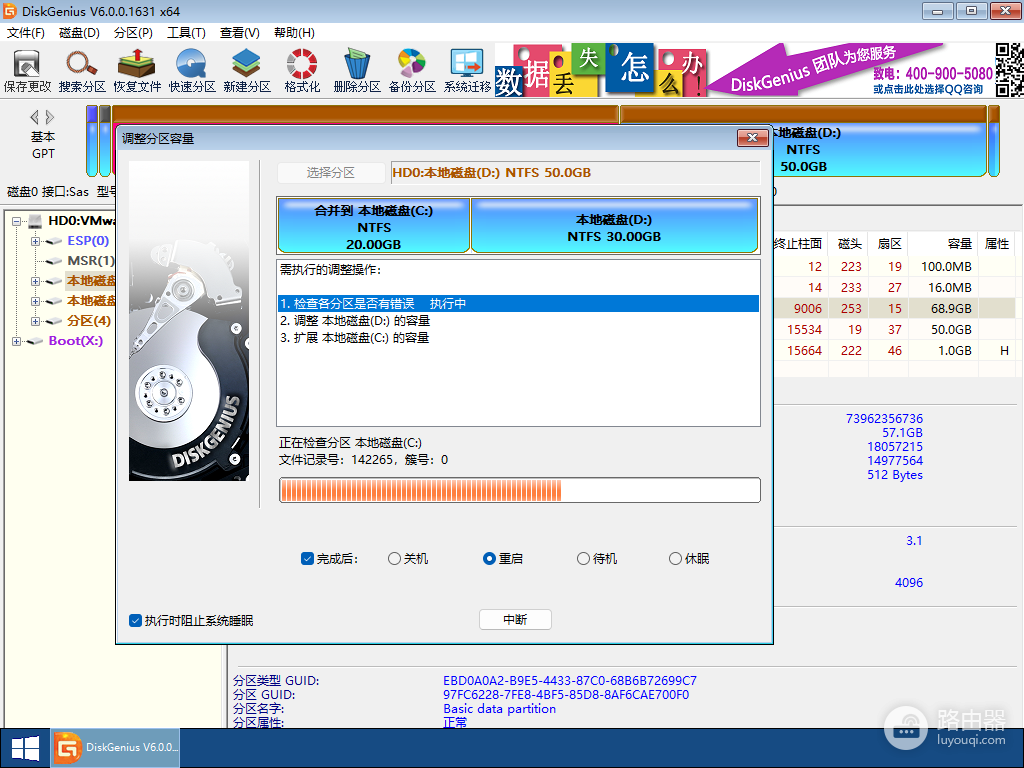
Task: Click the 属性 column header
Action: 997,244
